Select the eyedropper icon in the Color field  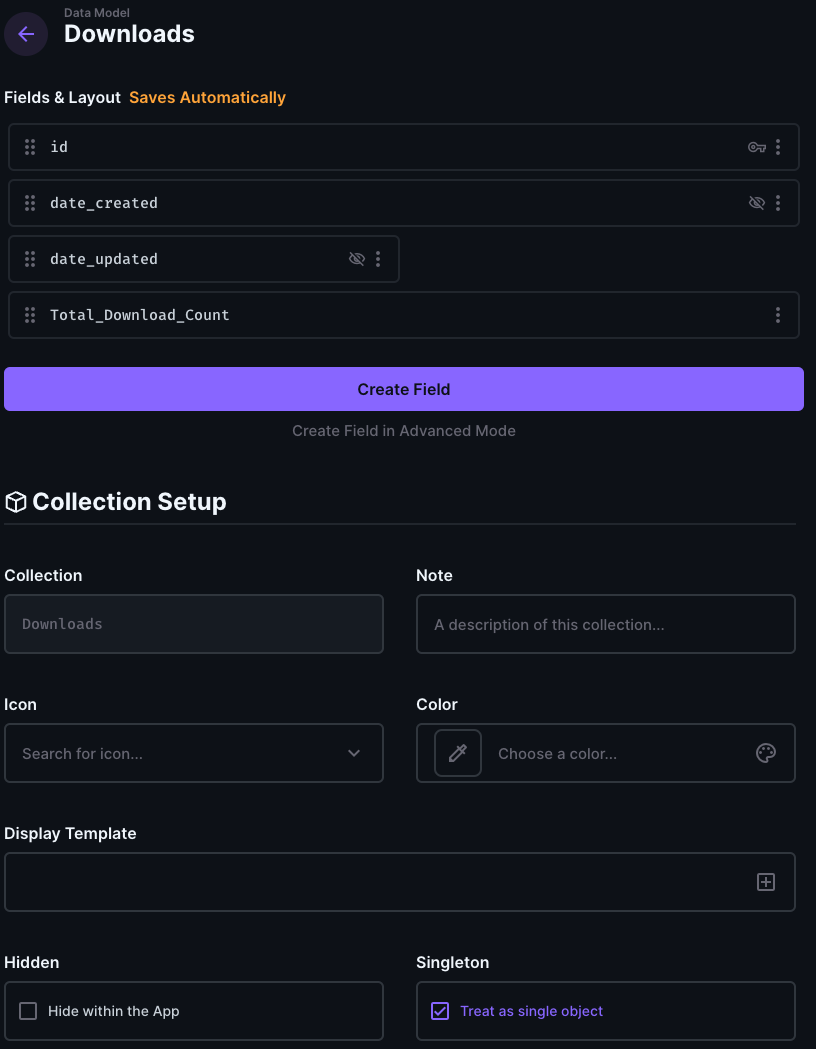point(457,753)
